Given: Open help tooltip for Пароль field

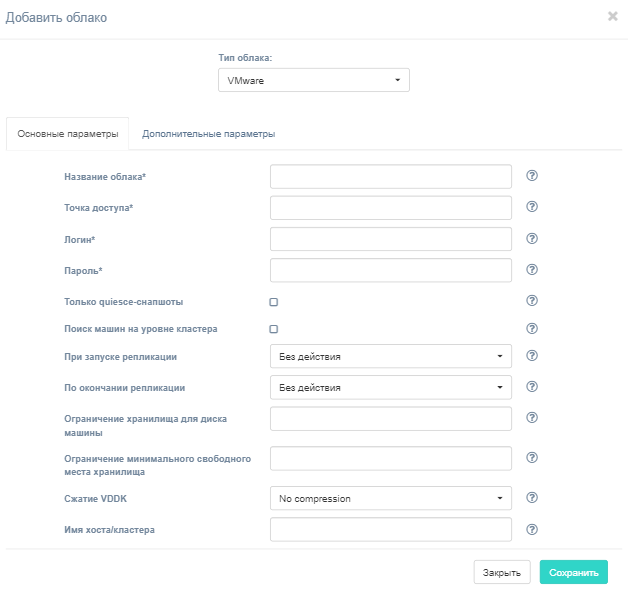Looking at the screenshot, I should pyautogui.click(x=531, y=269).
